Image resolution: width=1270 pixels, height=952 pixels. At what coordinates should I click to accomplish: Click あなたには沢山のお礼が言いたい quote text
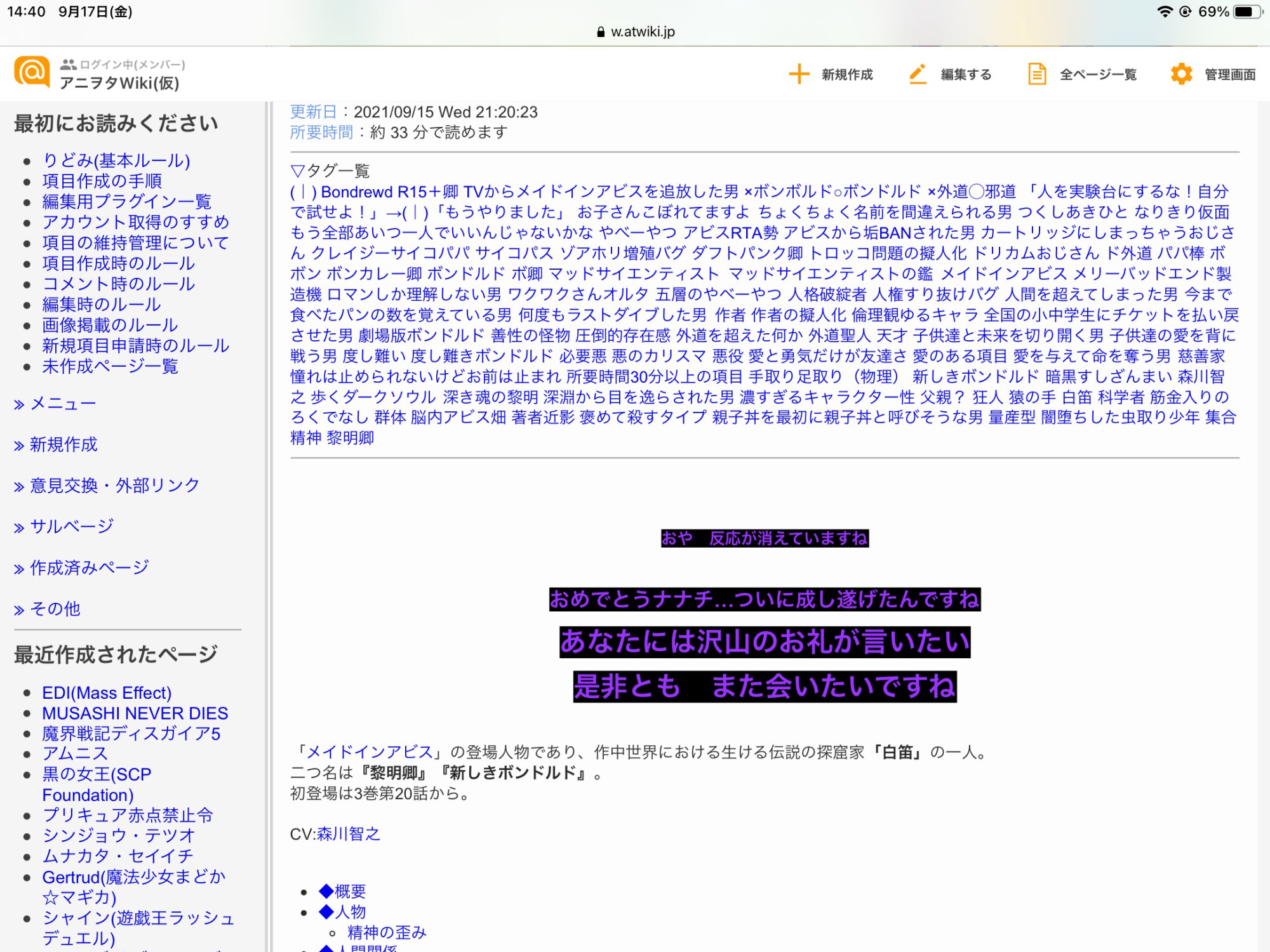(x=765, y=642)
